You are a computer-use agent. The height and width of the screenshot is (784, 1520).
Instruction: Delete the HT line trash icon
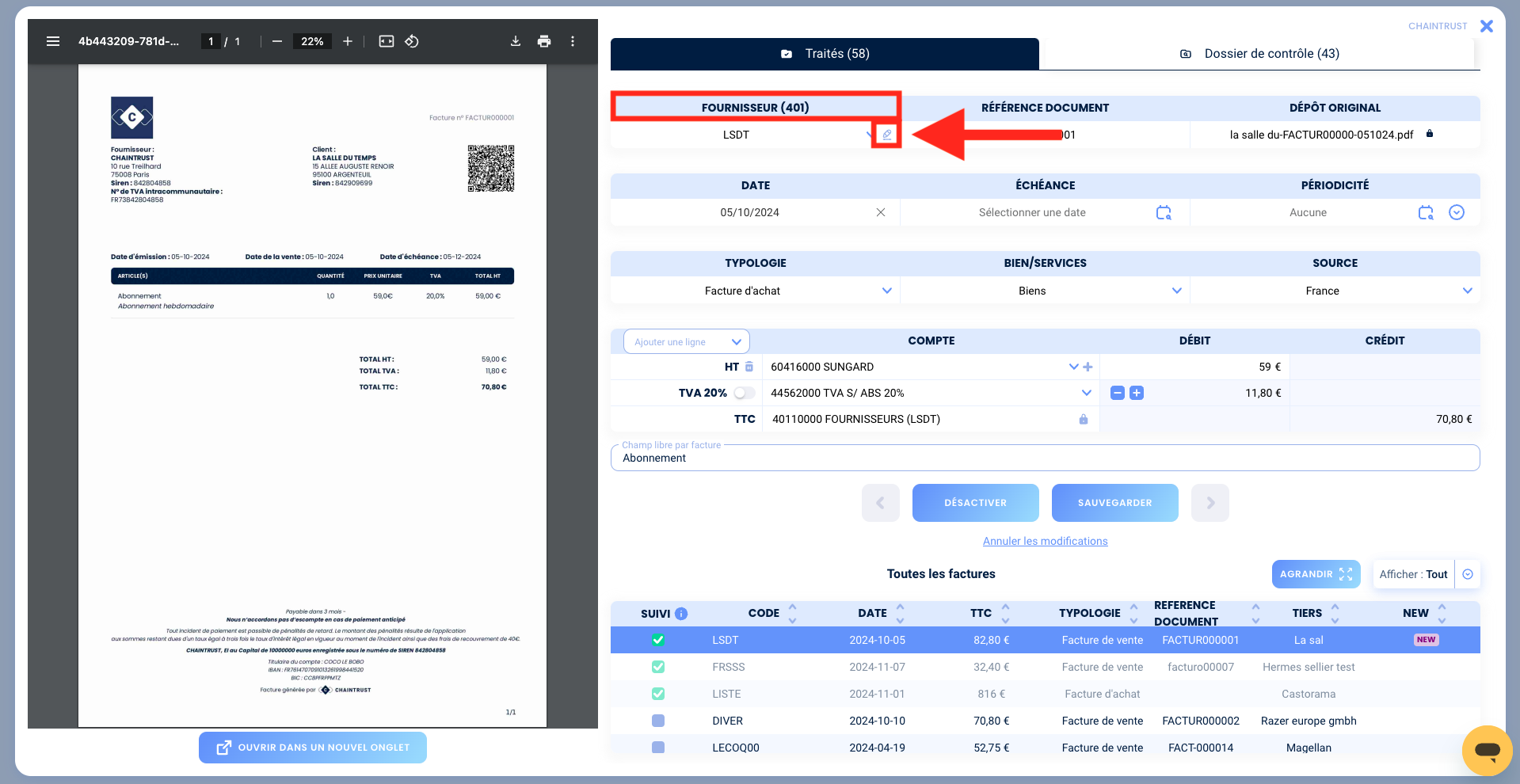pos(749,367)
